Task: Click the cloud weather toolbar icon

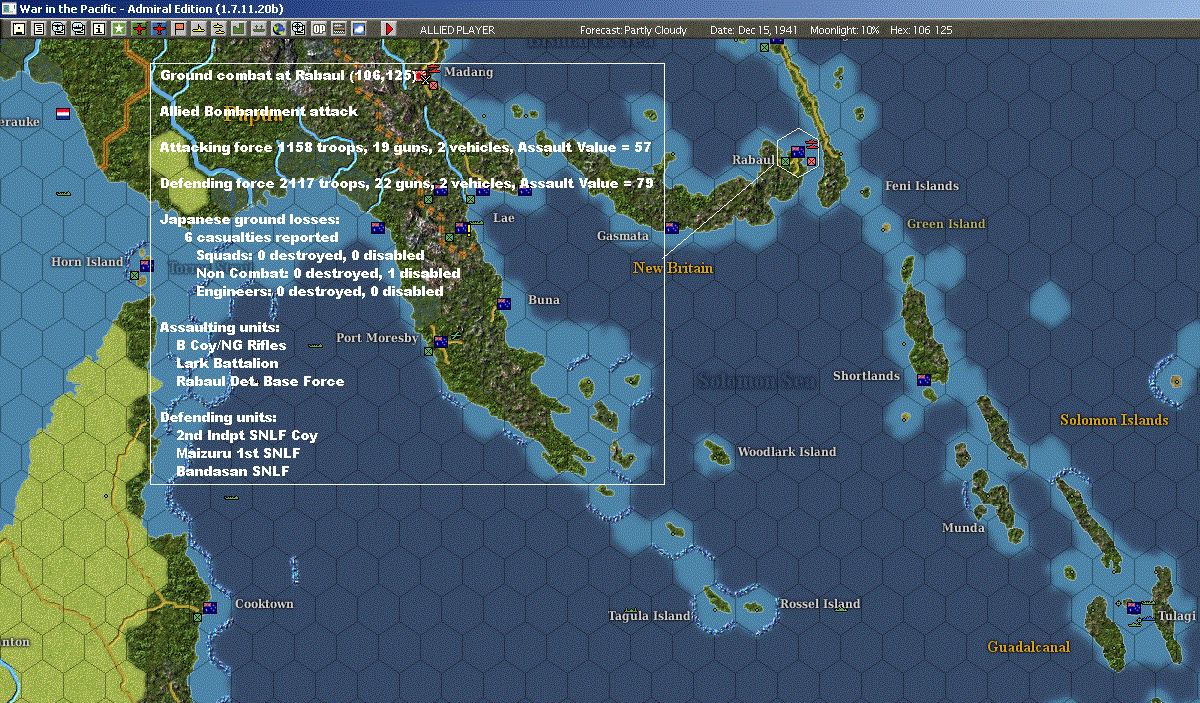Action: click(358, 29)
